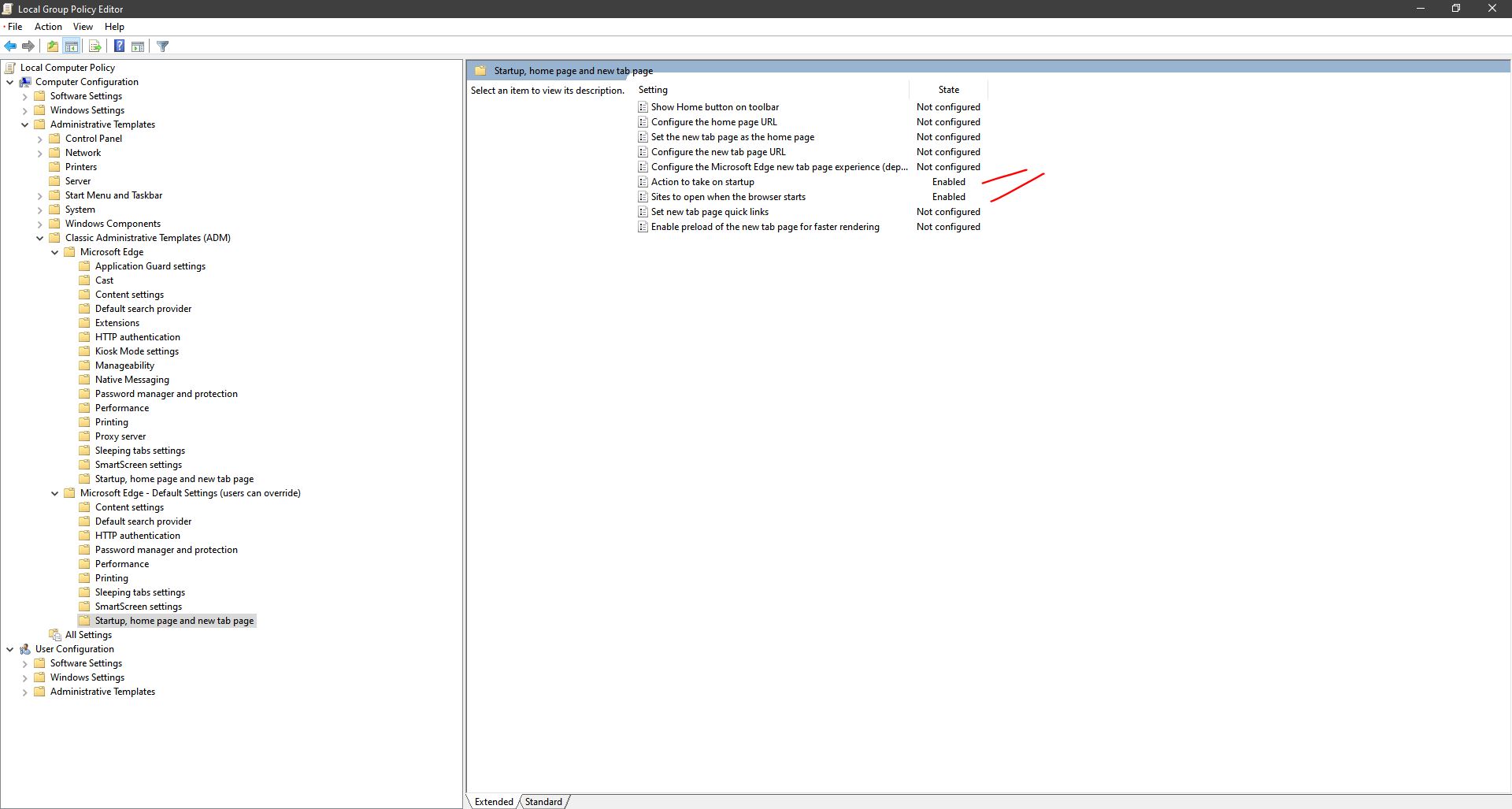
Task: Select 'Microsoft Edge - Default Settings (users can override)'
Action: click(x=191, y=493)
